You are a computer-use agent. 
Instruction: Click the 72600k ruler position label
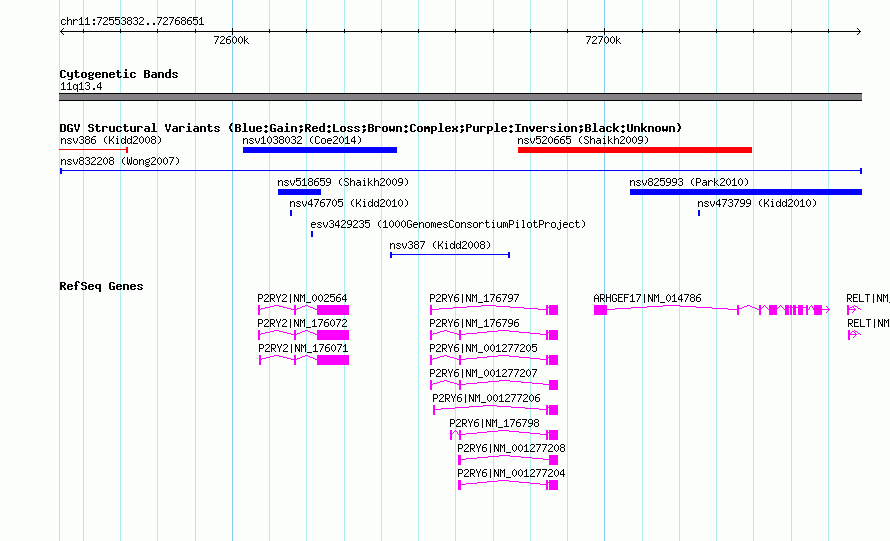pos(231,40)
